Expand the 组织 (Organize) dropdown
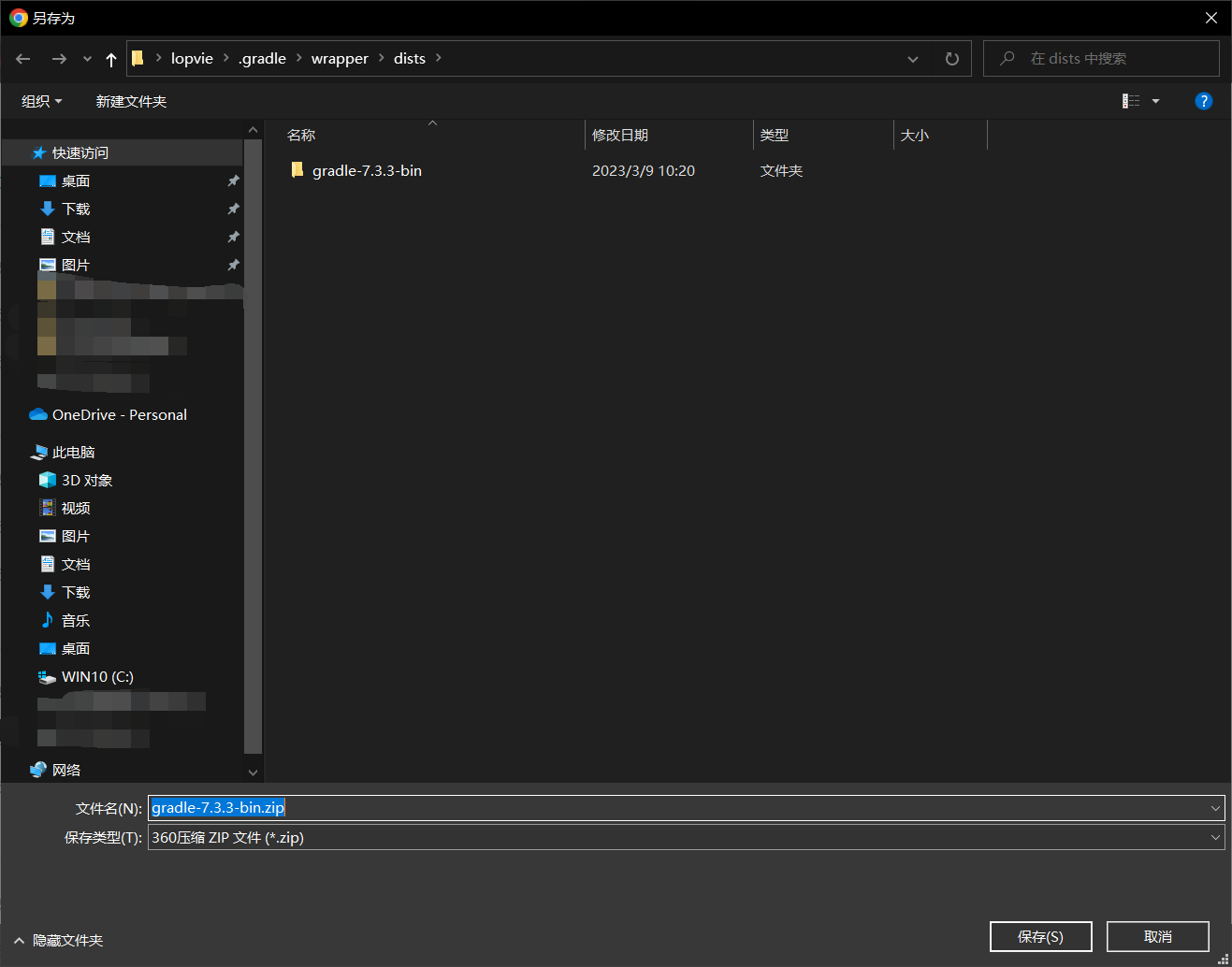Screen dimensions: 1232x967 coord(40,101)
